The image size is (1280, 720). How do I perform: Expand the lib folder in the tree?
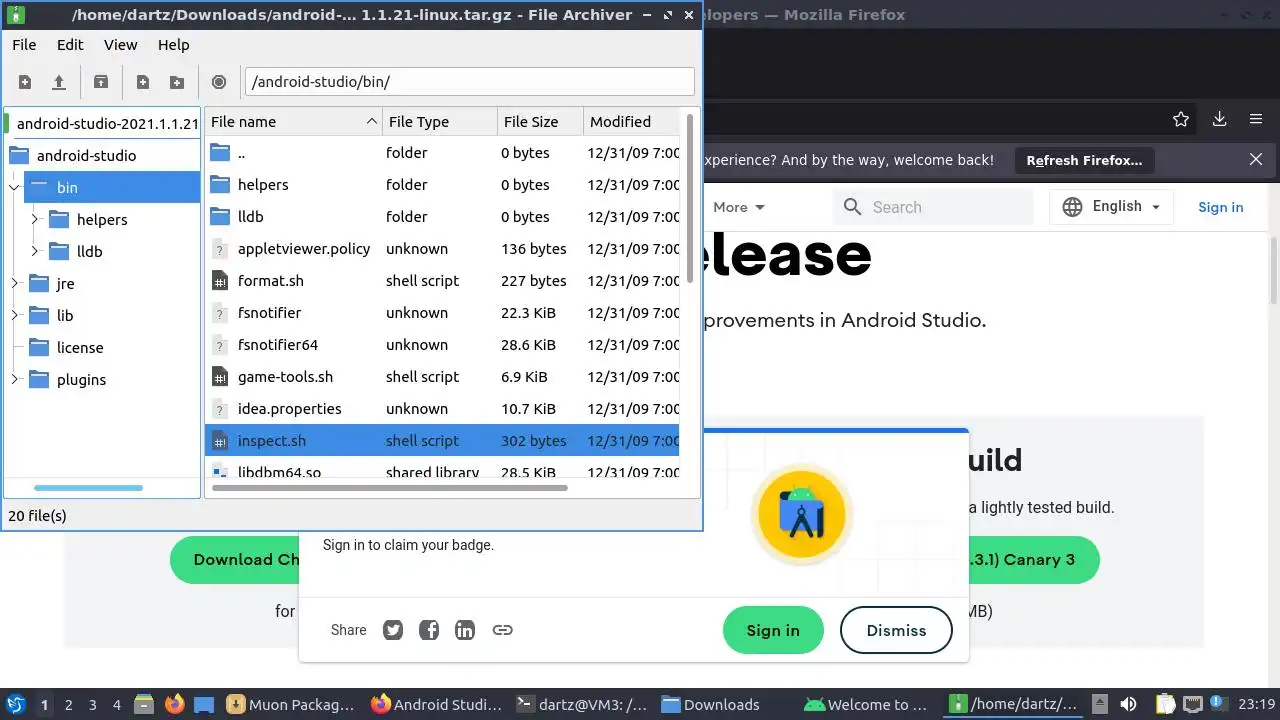tap(15, 316)
